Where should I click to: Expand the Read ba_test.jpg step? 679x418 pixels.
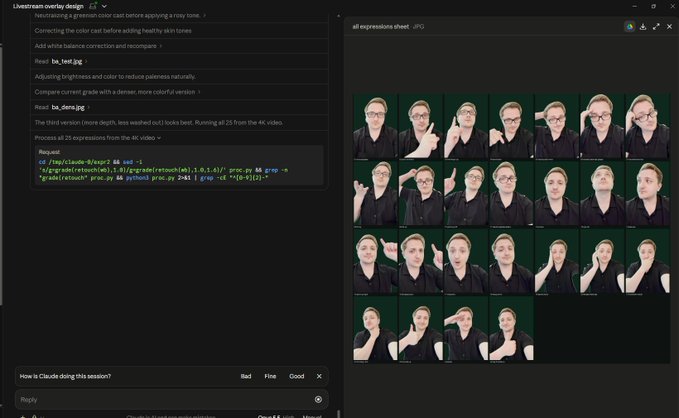click(61, 62)
